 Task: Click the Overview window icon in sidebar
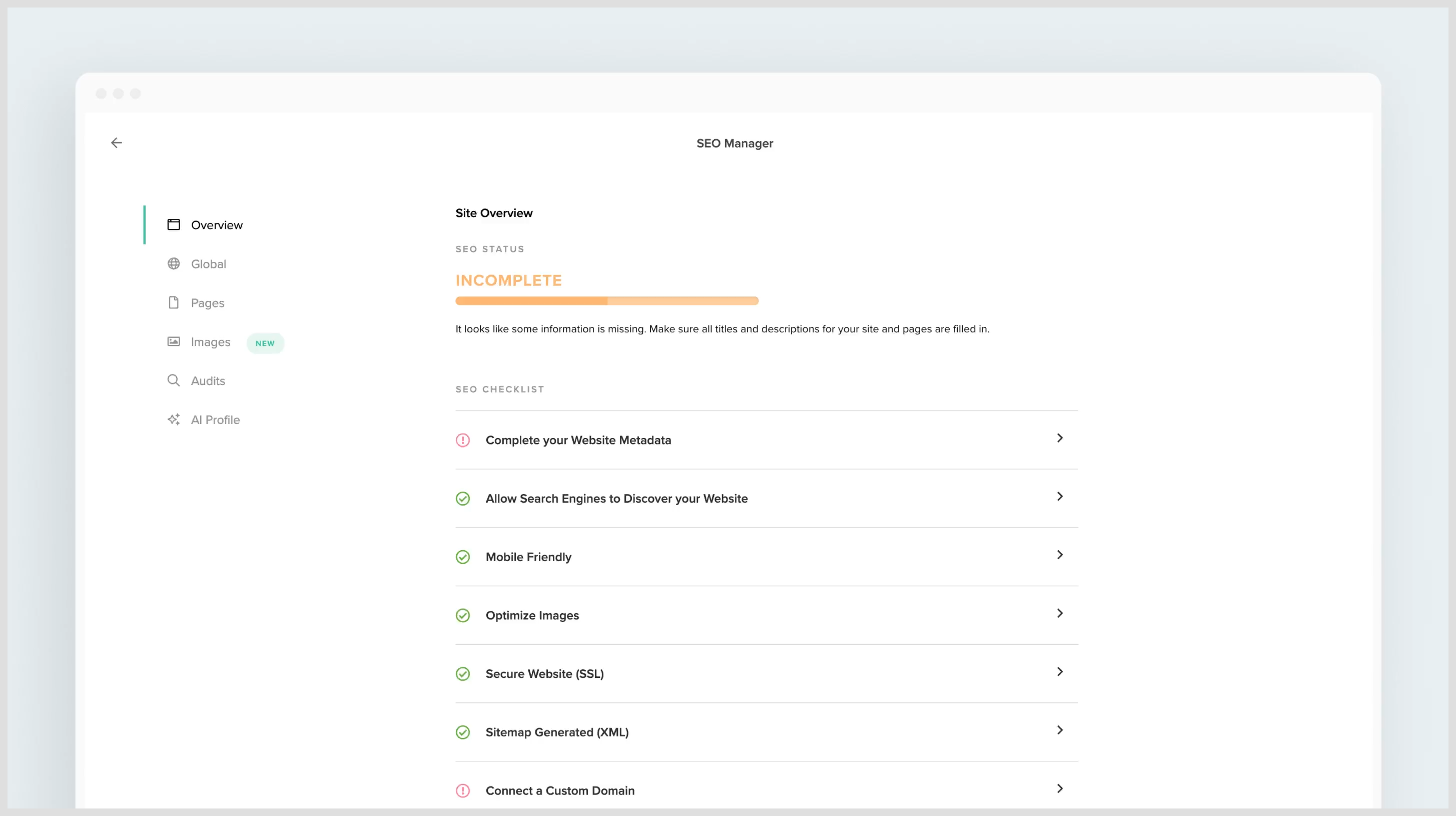tap(174, 224)
